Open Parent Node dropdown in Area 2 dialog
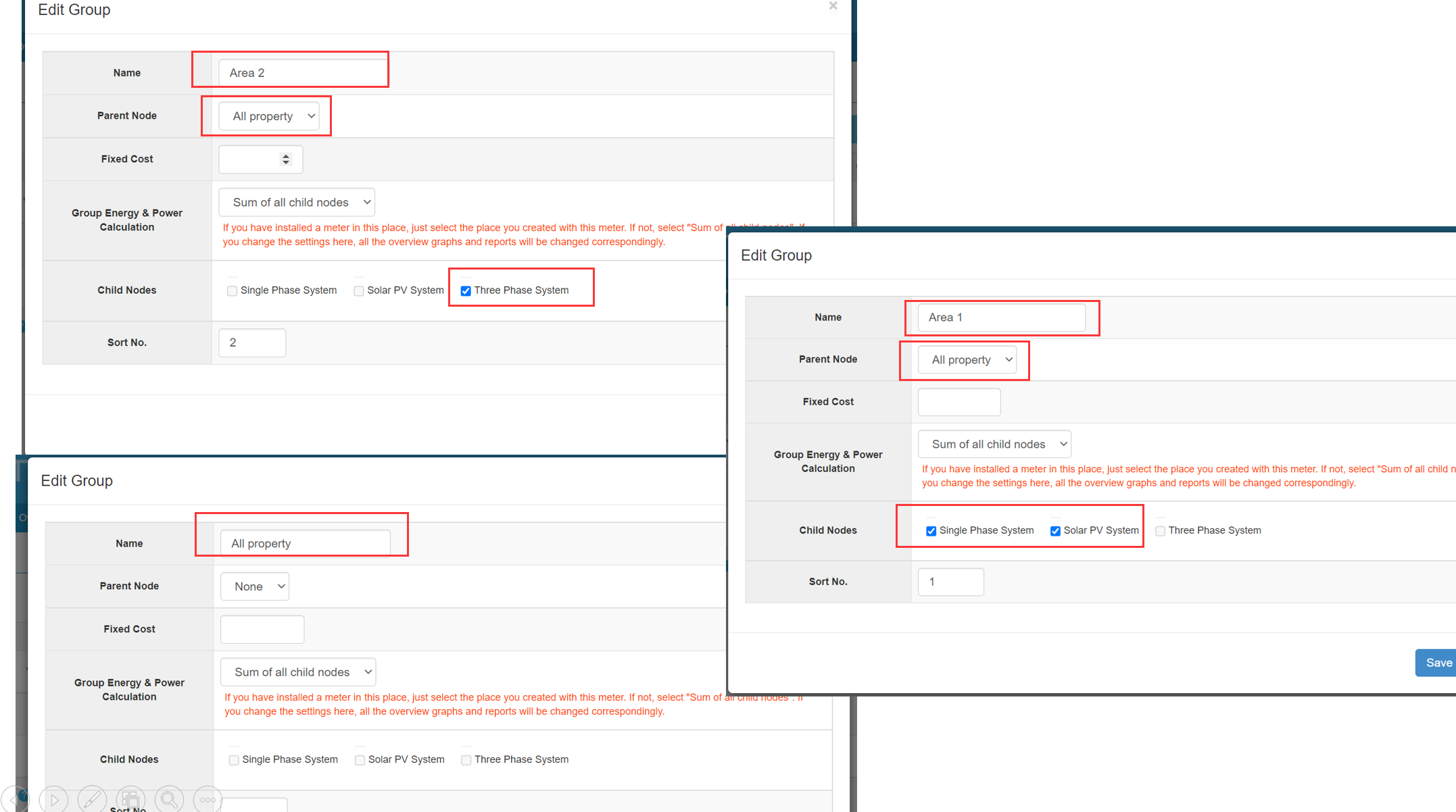This screenshot has height=812, width=1456. click(x=268, y=116)
